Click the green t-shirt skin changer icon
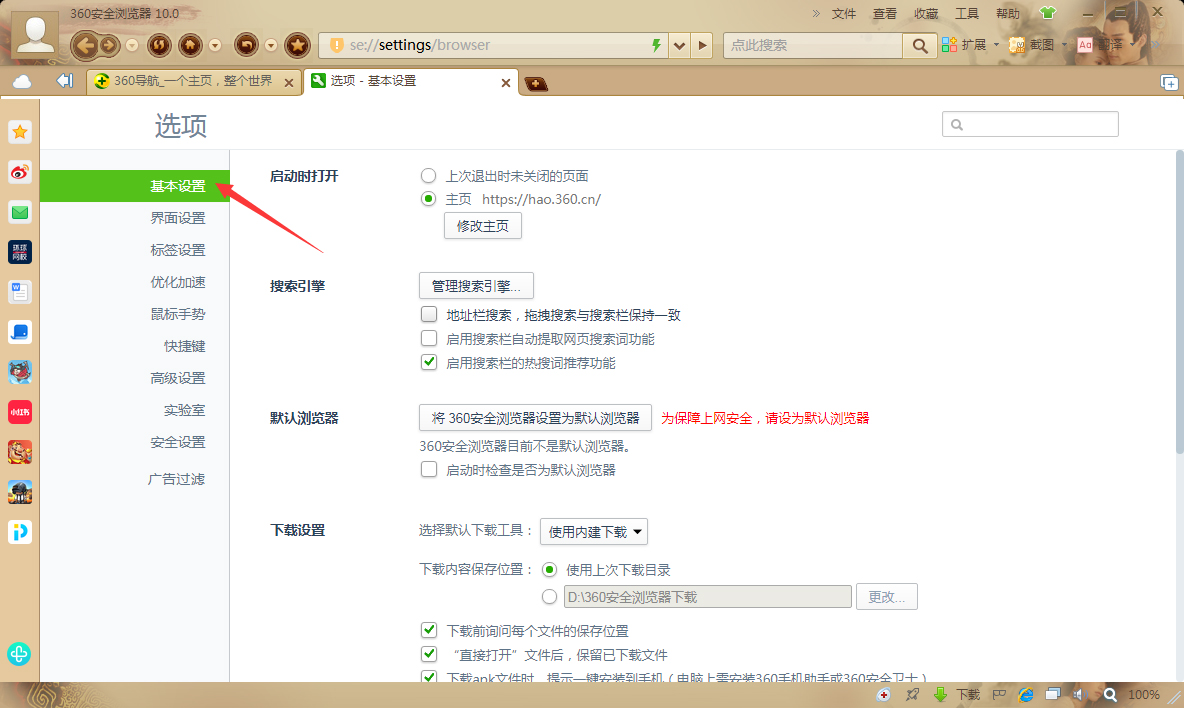The height and width of the screenshot is (708, 1184). tap(1046, 12)
